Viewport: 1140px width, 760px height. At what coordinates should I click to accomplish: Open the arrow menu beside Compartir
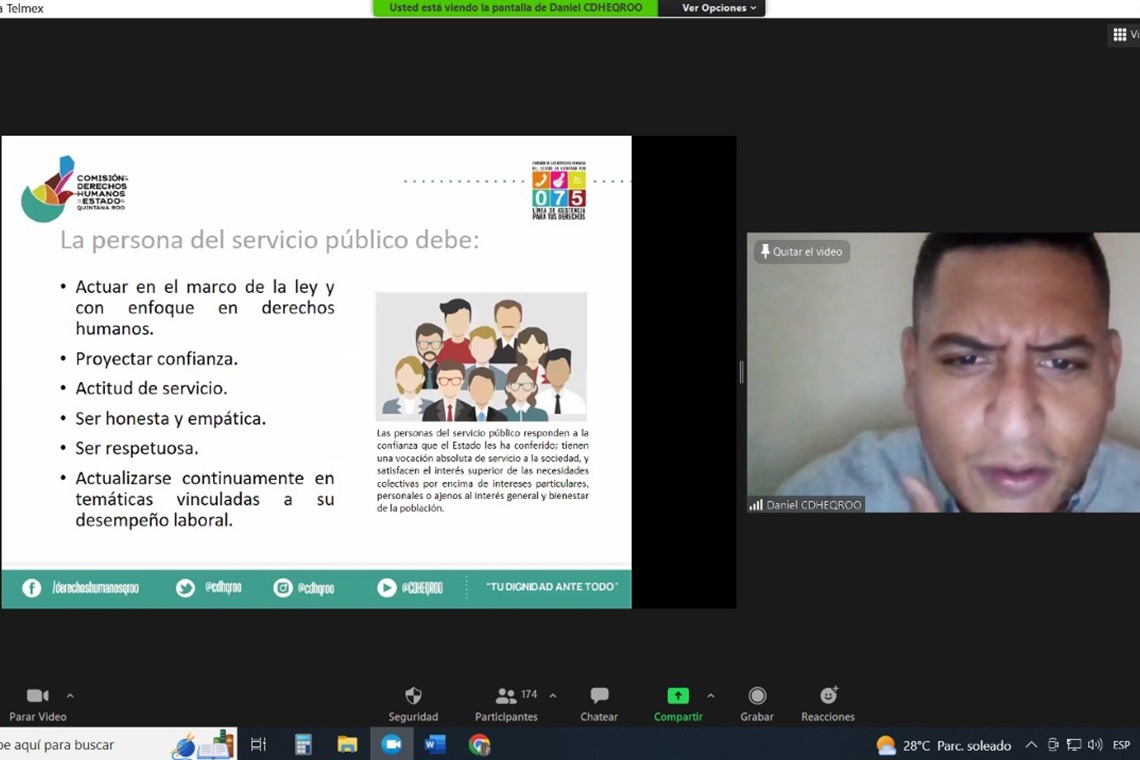[x=711, y=695]
